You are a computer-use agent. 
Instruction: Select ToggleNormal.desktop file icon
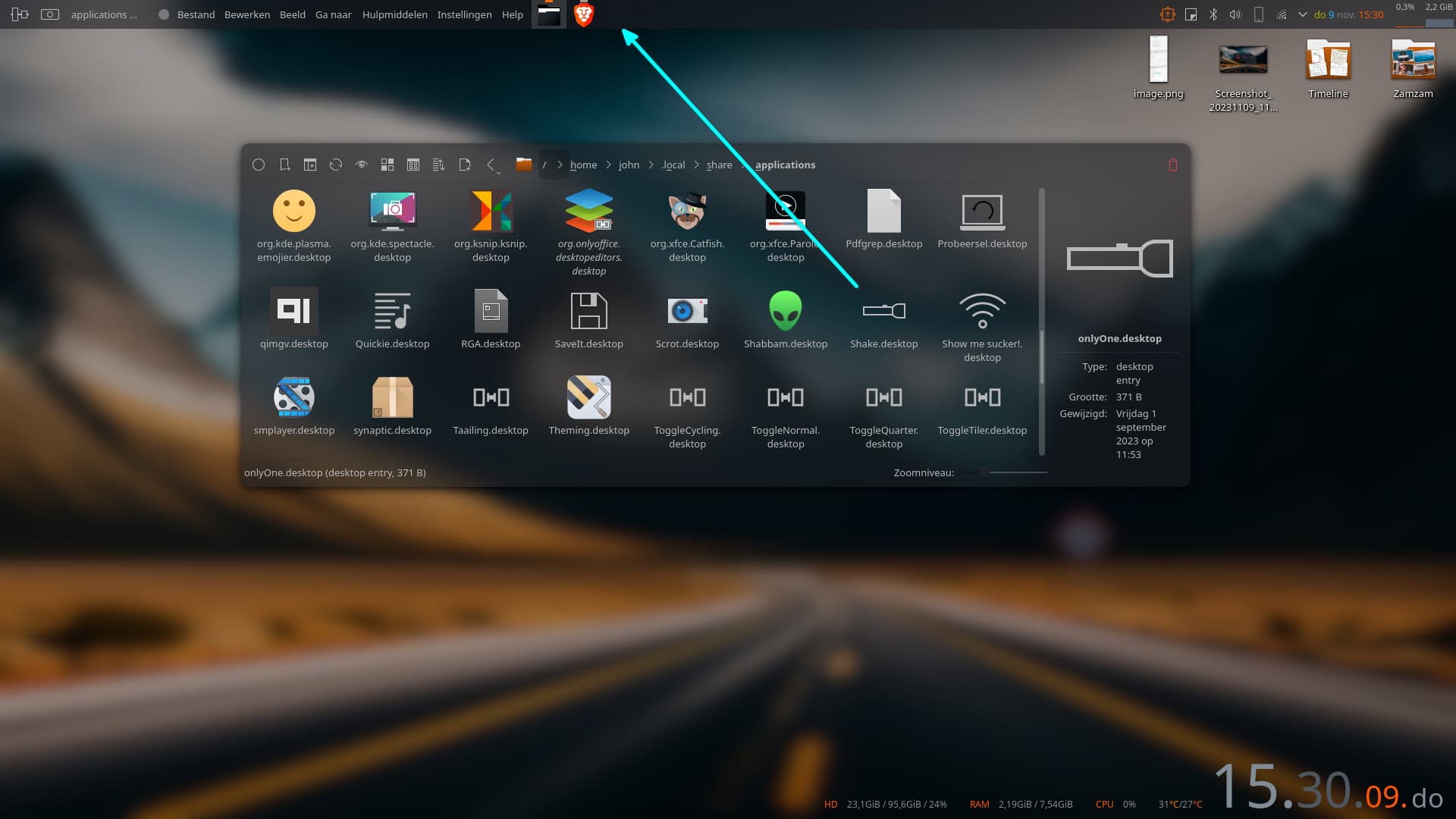[786, 397]
